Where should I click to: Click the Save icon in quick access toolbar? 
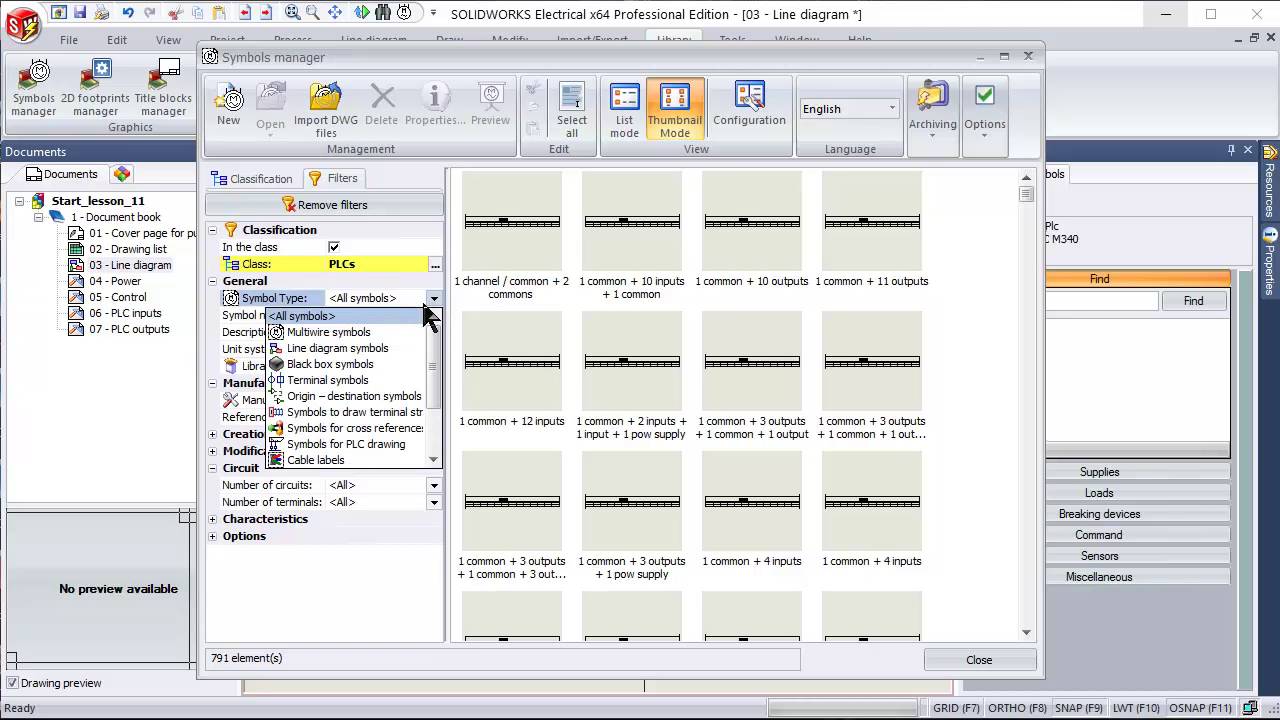tap(80, 13)
